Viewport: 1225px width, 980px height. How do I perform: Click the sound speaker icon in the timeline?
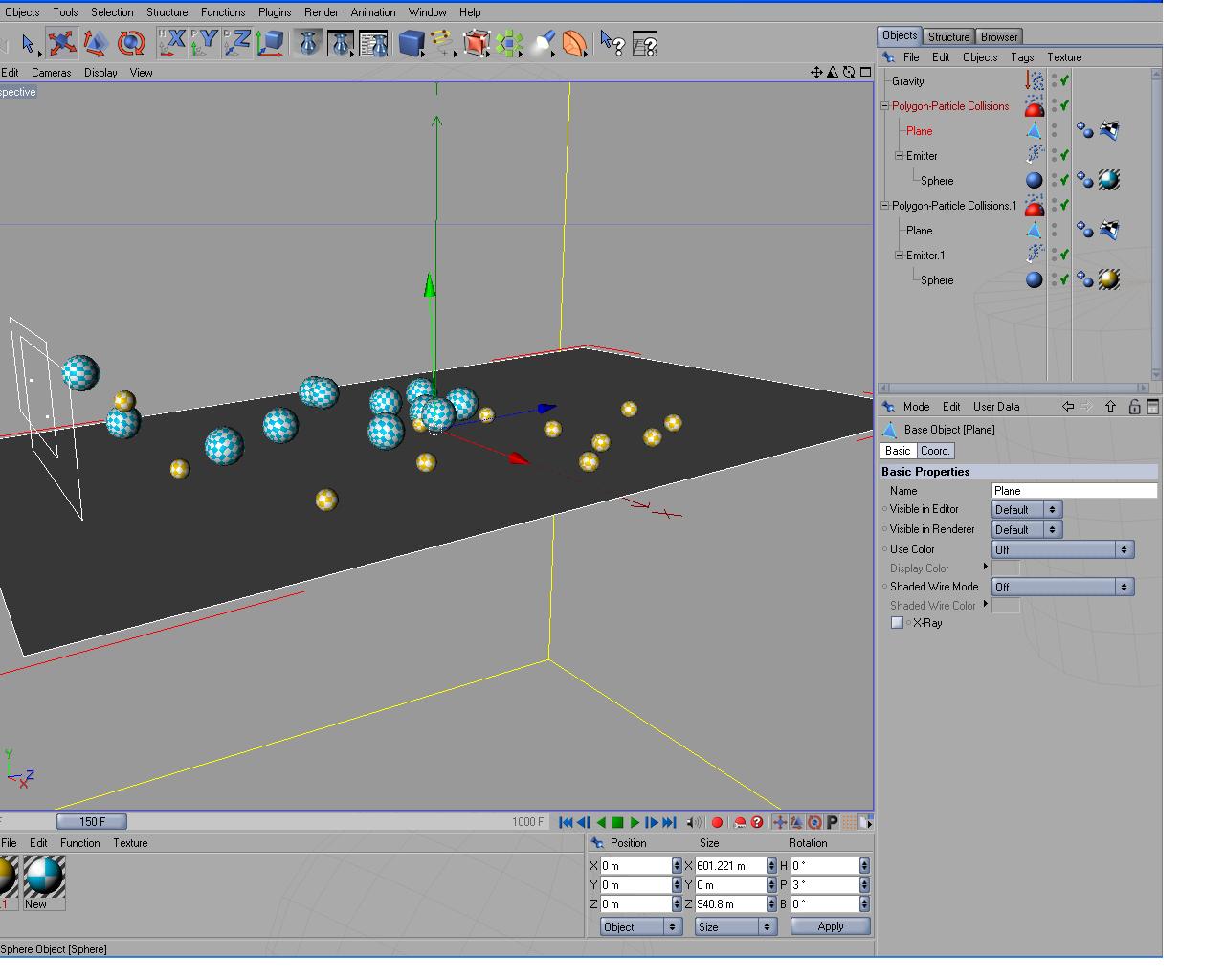pyautogui.click(x=694, y=822)
